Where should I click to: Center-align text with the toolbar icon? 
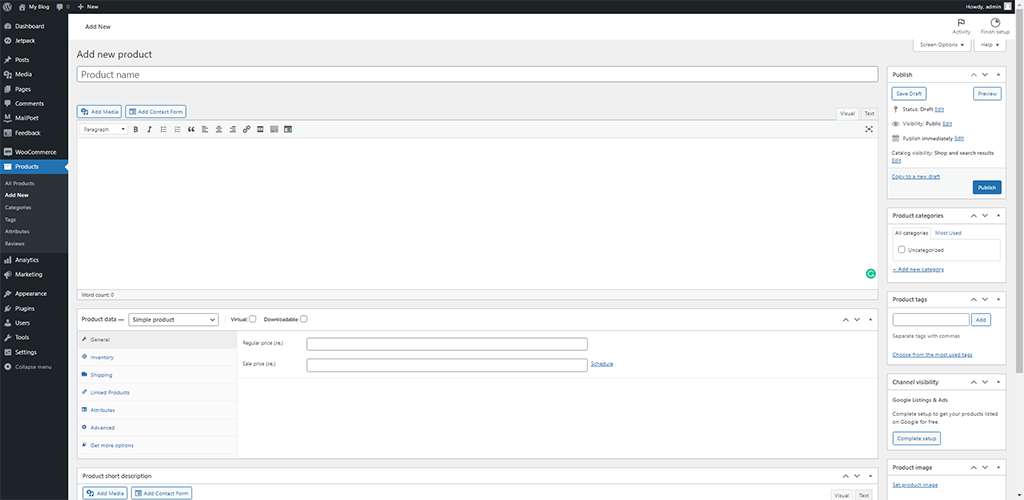click(218, 129)
